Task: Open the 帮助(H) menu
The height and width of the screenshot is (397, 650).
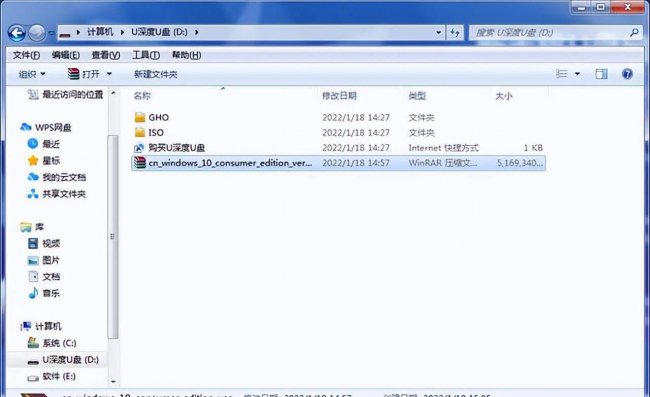Action: tap(187, 55)
